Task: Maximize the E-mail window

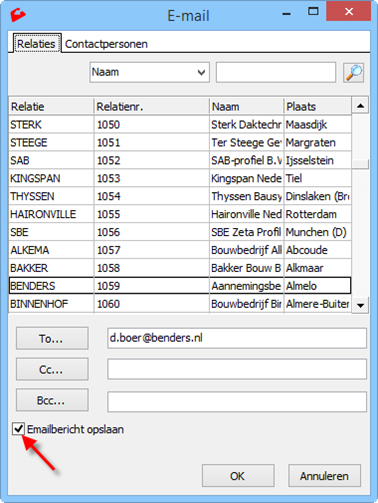Action: click(313, 12)
